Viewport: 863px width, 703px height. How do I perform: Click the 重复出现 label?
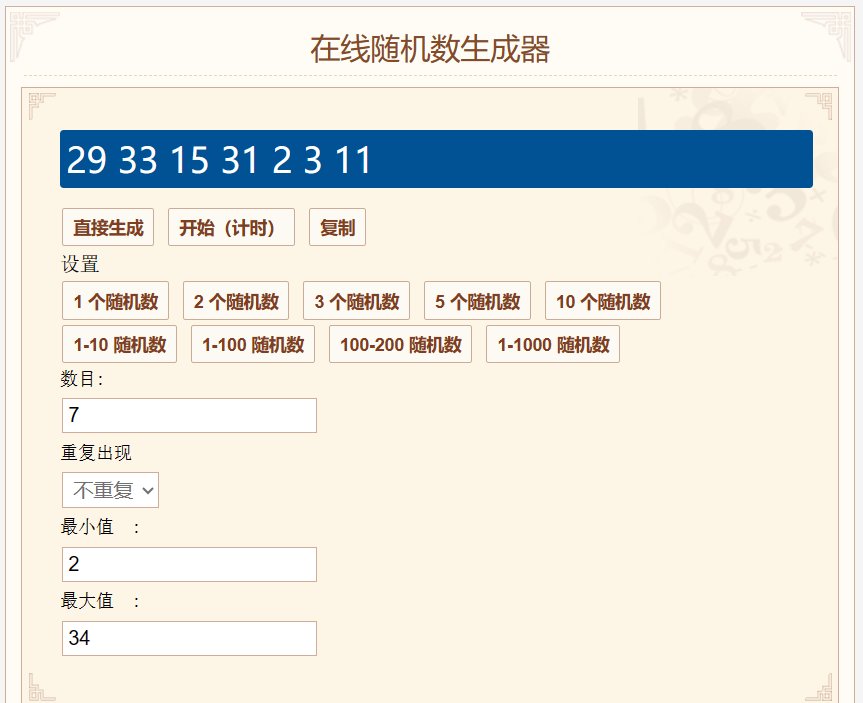click(x=96, y=453)
